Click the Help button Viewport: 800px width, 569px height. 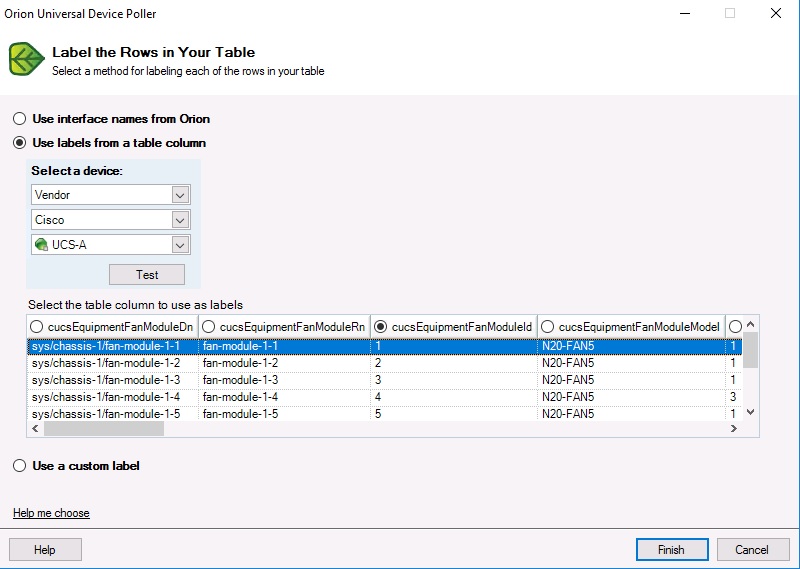45,550
